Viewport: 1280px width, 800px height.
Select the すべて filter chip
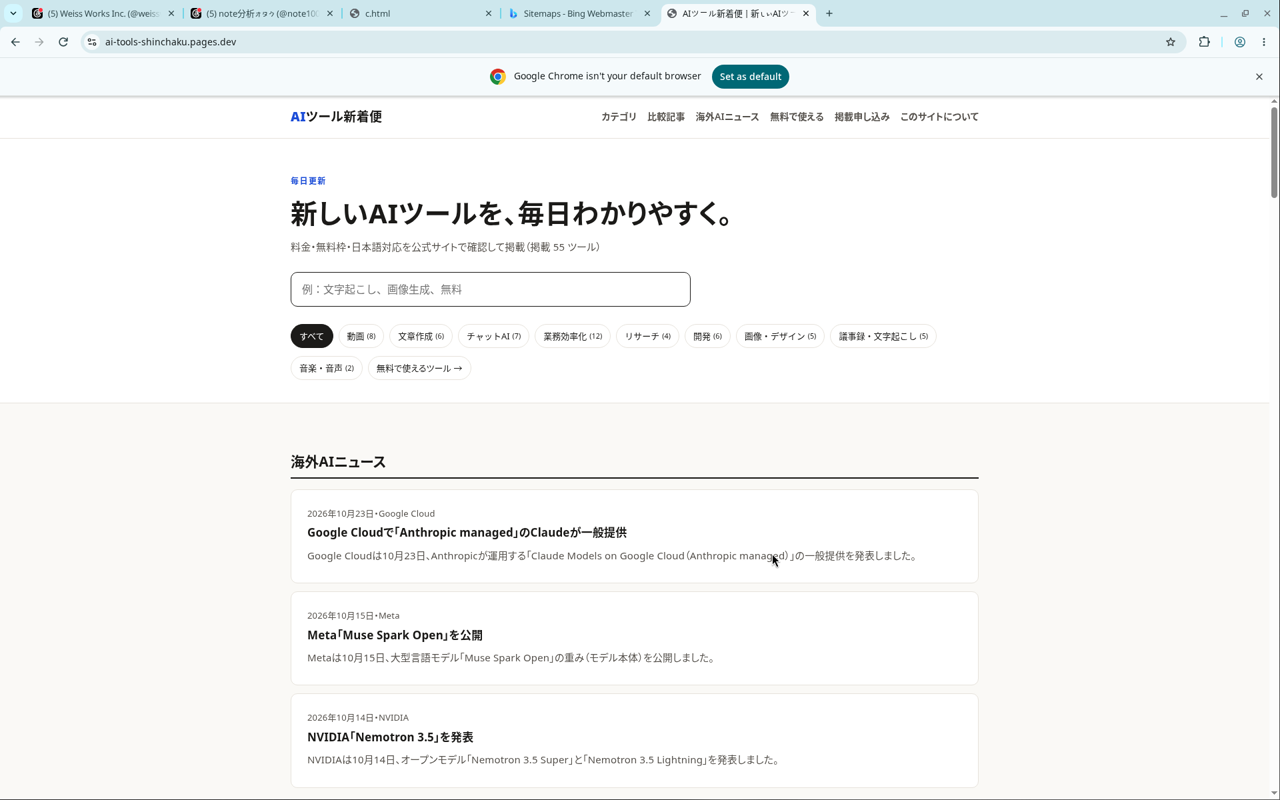point(312,336)
